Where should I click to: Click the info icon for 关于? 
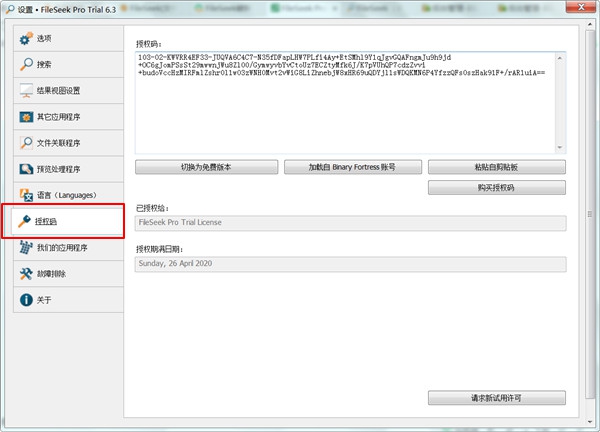pos(26,300)
